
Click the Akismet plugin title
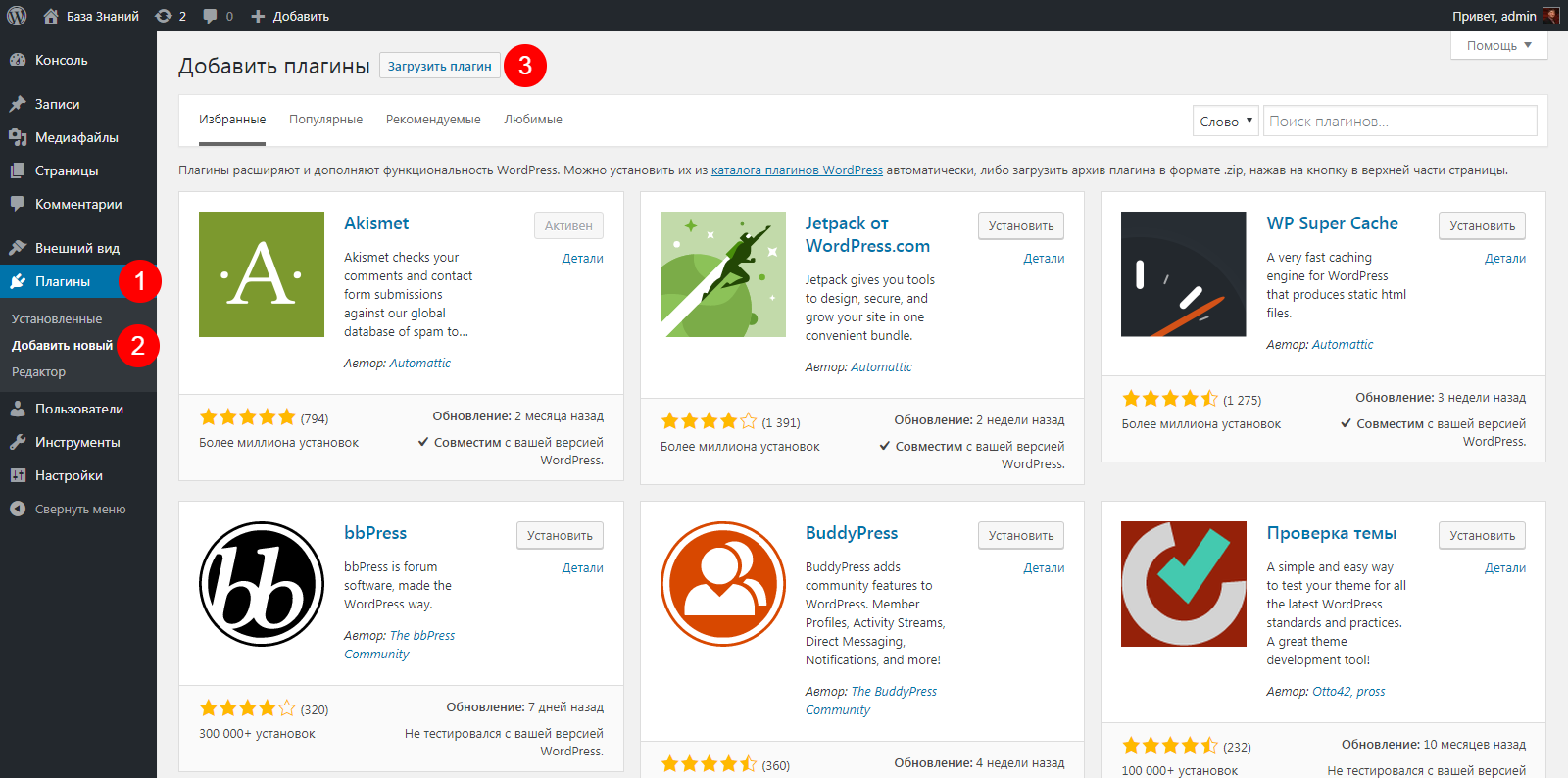coord(376,223)
